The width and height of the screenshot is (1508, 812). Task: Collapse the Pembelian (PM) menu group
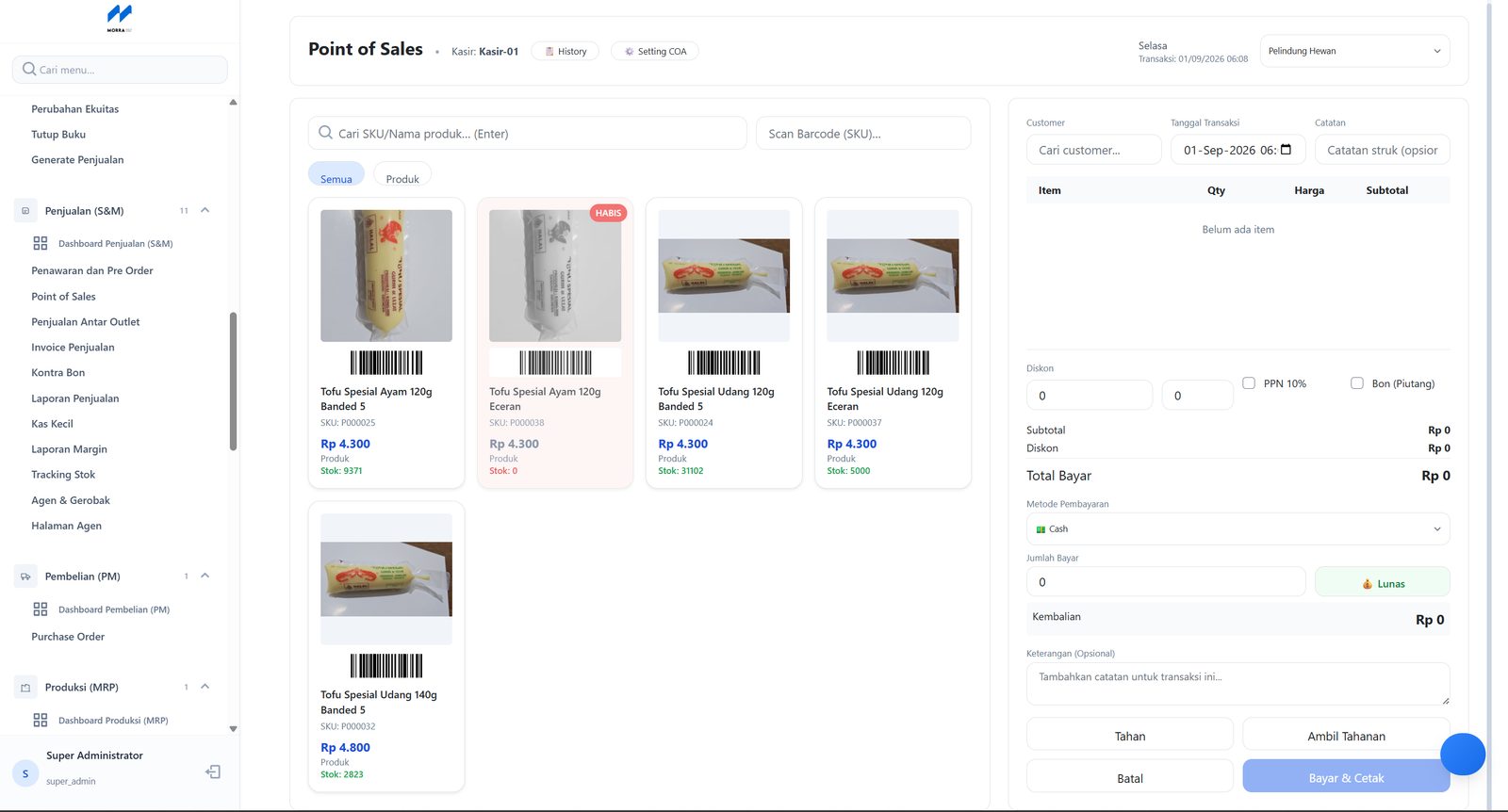(205, 576)
